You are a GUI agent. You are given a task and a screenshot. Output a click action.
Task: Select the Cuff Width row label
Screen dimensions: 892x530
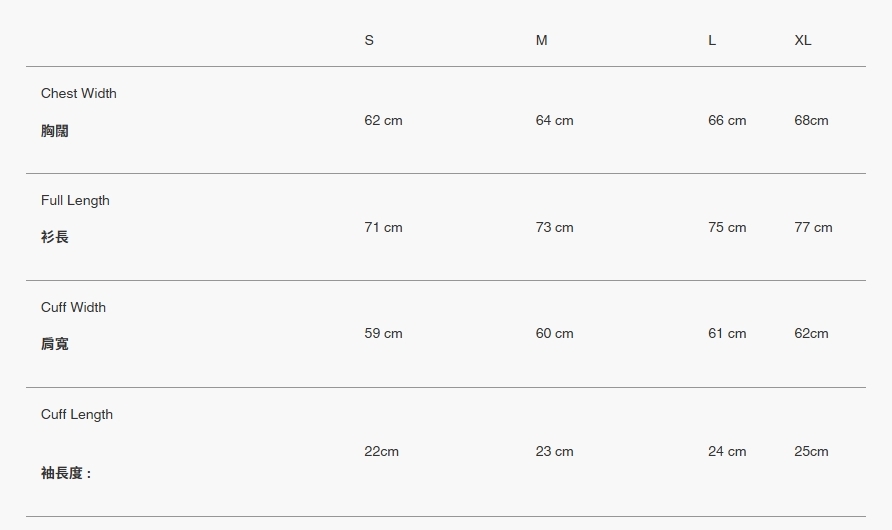(73, 307)
